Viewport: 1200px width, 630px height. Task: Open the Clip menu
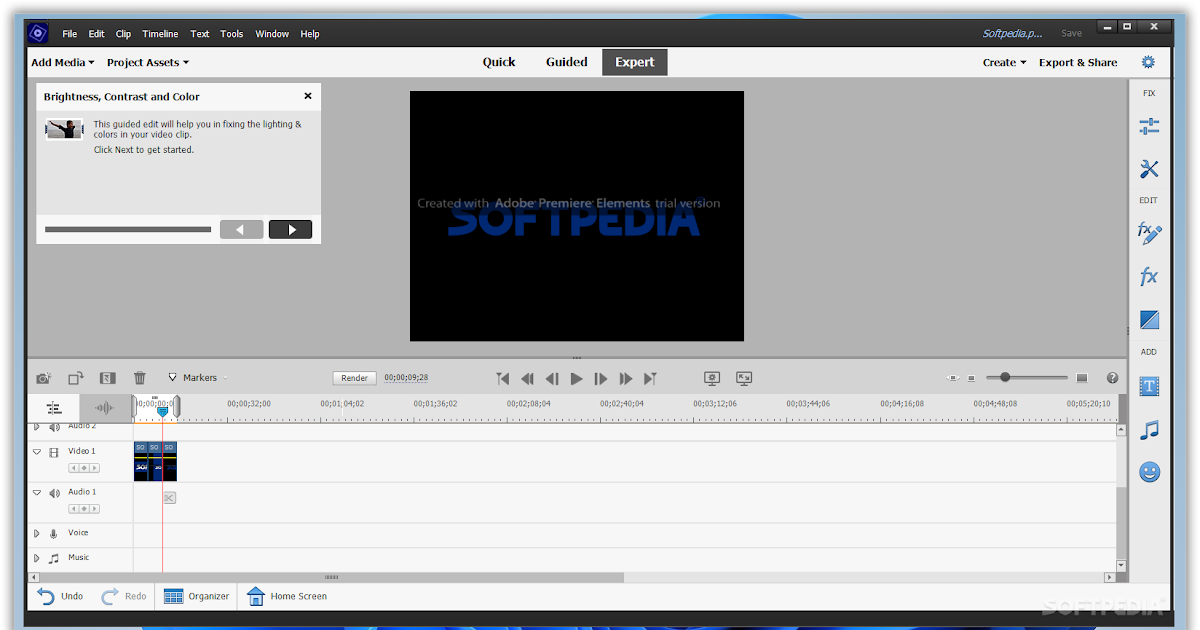123,34
